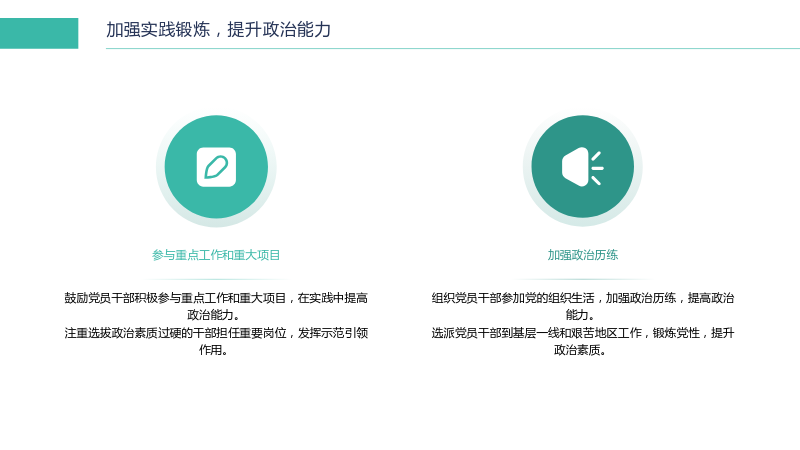Click the divider line under 加强政治历练

pos(583,280)
